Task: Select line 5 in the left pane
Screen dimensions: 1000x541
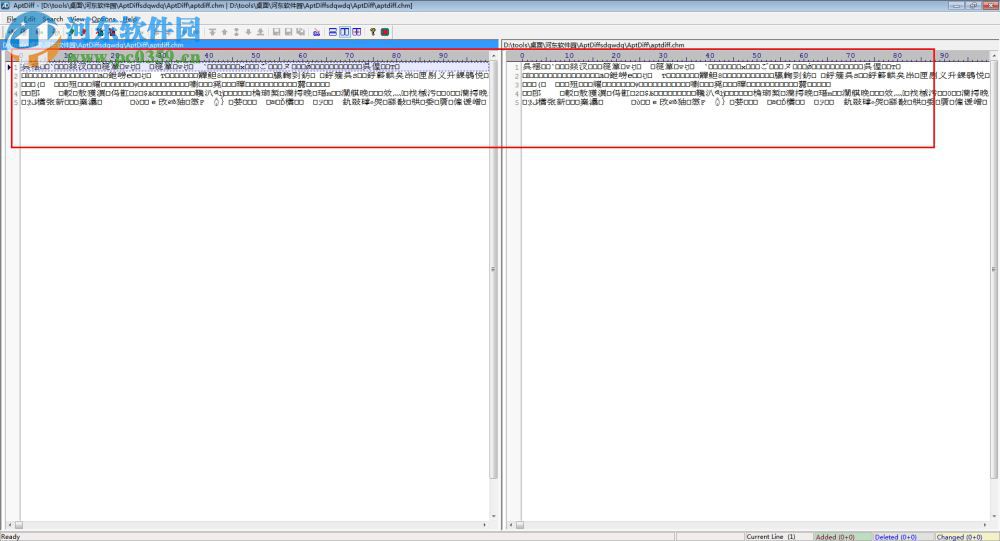Action: coord(255,102)
